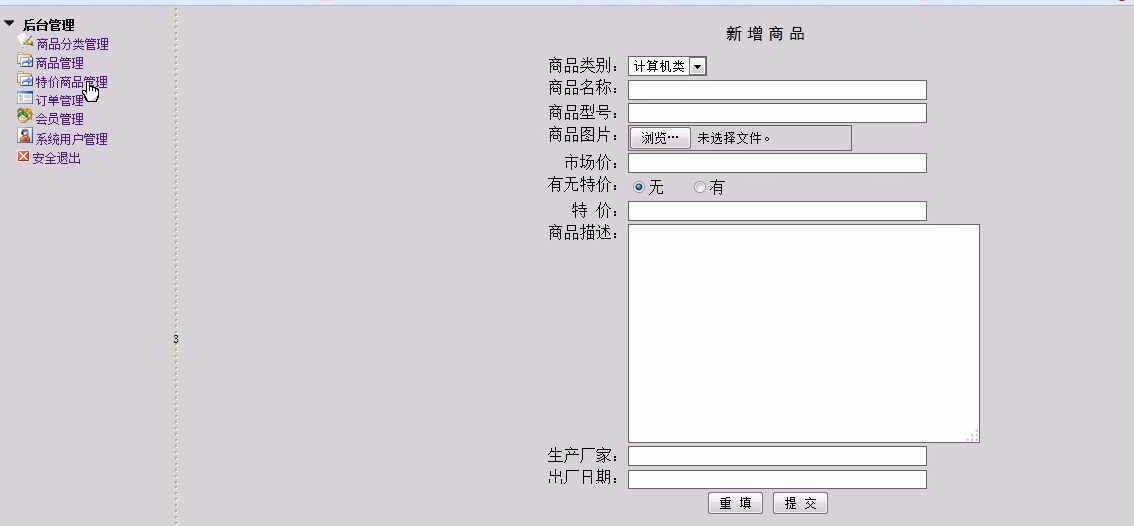Focus the 商品名称 input field
The image size is (1134, 526).
pyautogui.click(x=777, y=90)
